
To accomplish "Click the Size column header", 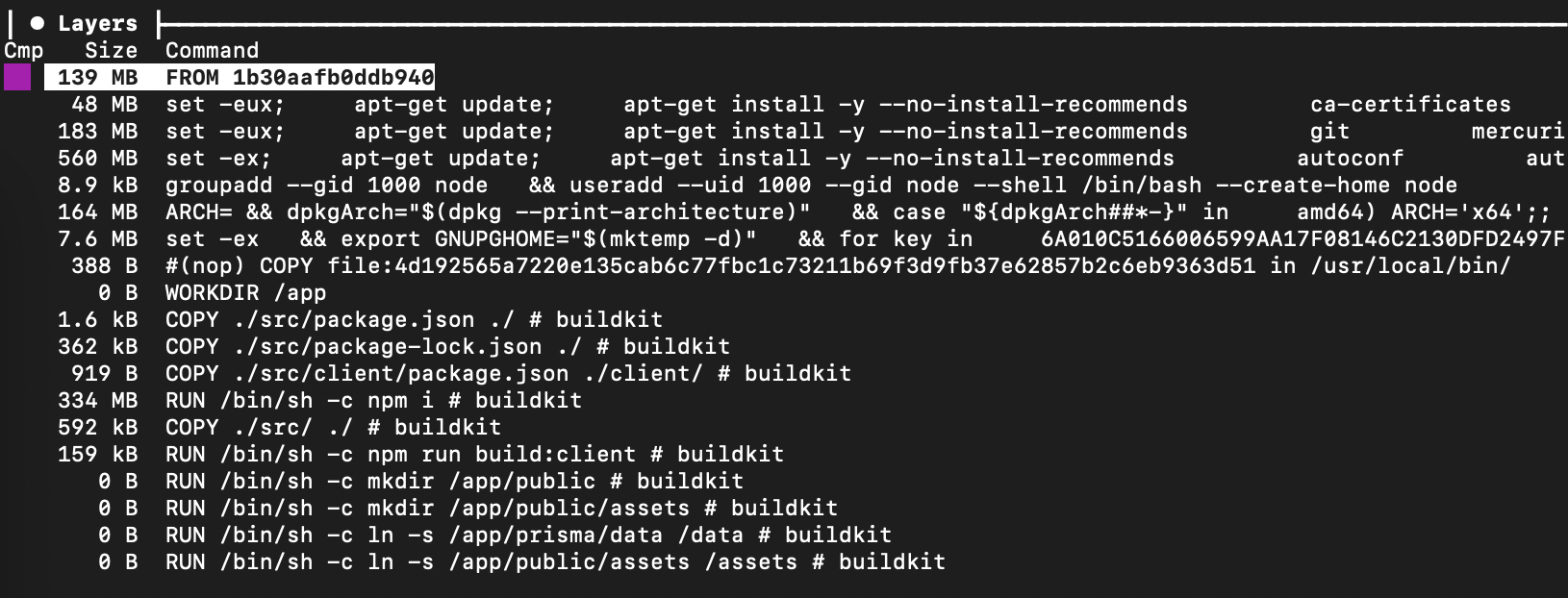I will 111,50.
